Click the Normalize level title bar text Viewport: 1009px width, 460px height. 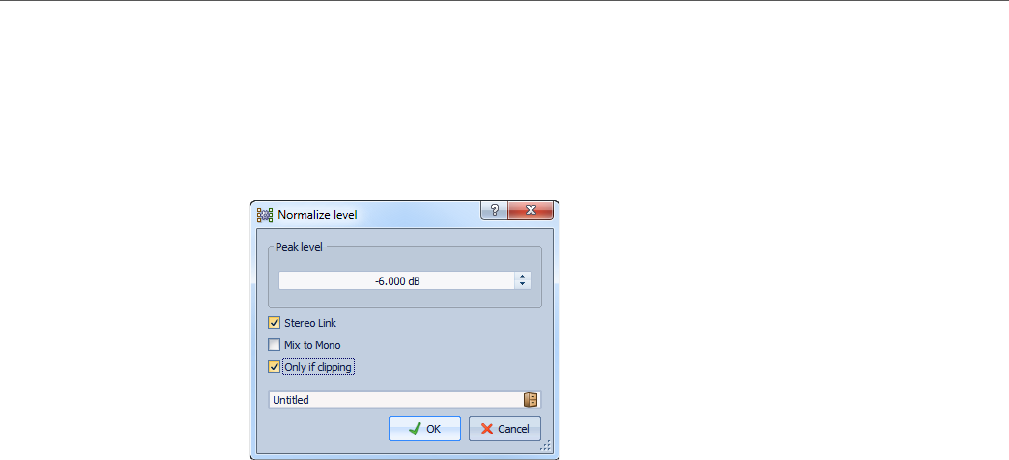[317, 214]
